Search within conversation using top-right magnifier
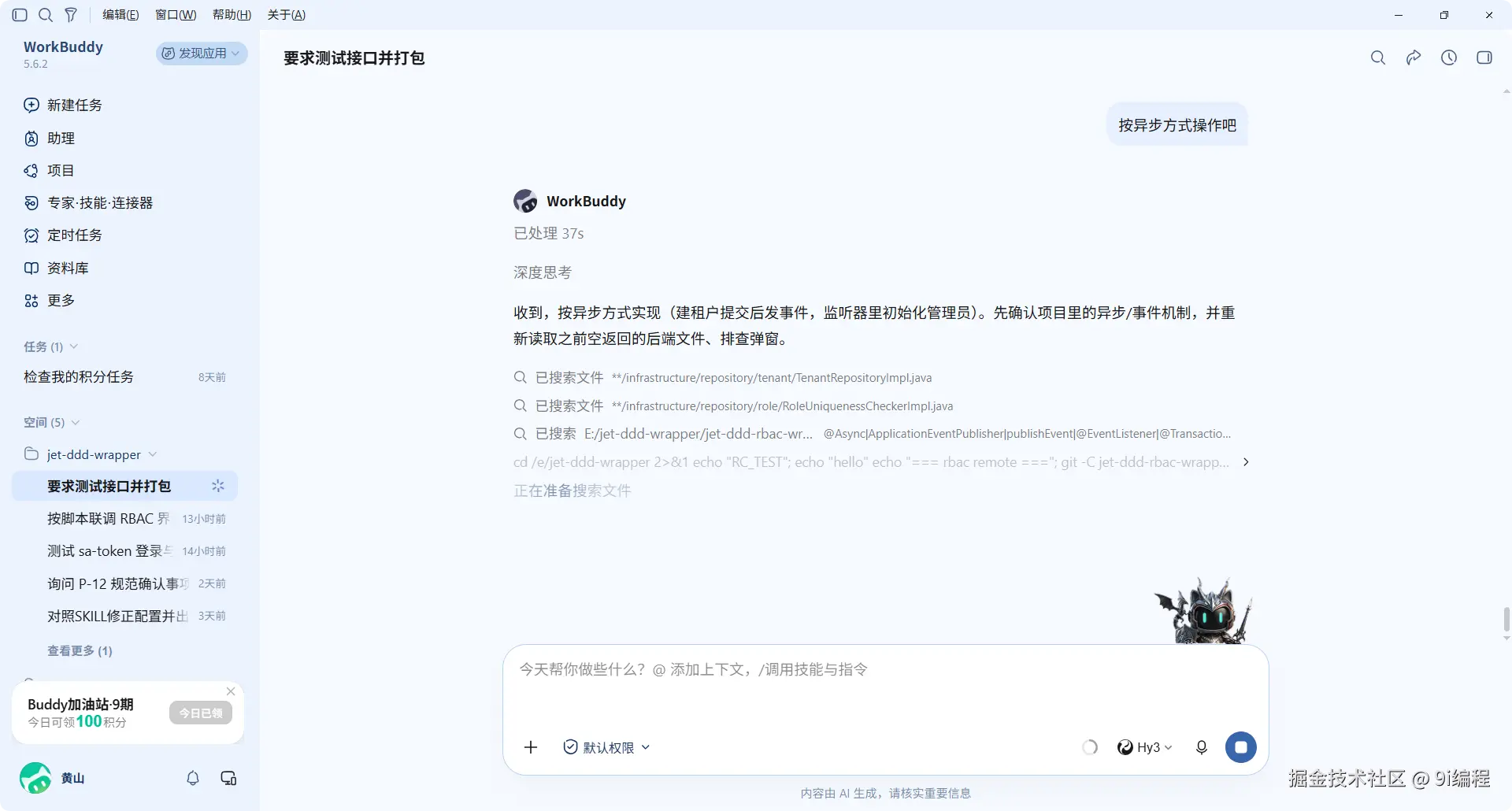Screen dimensions: 1512x811 1378,57
